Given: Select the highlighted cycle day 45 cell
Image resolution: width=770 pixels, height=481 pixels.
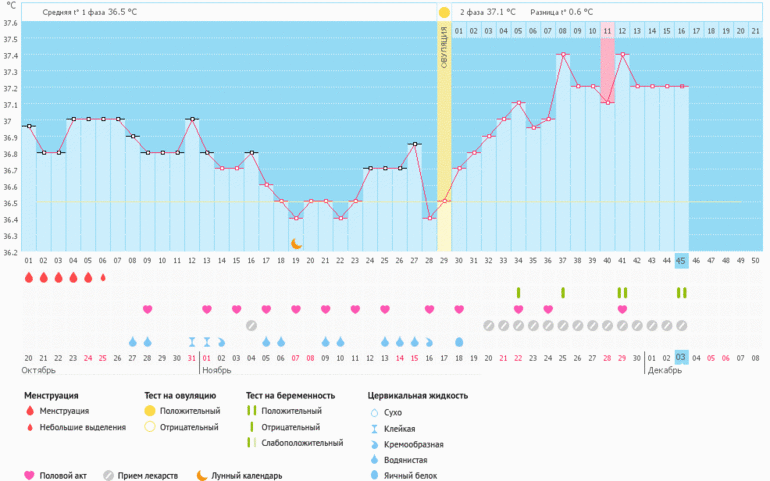Looking at the screenshot, I should [x=681, y=260].
